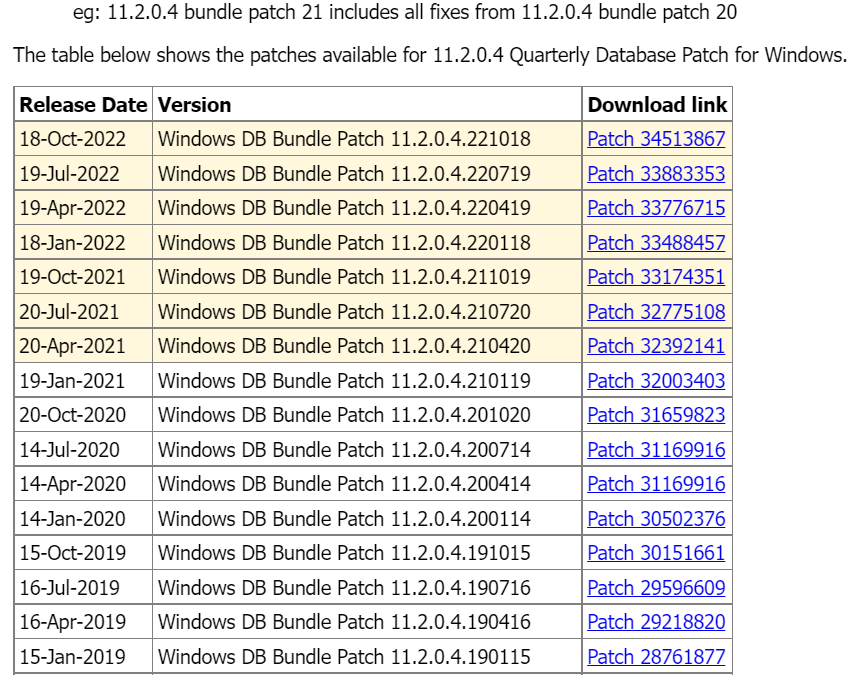Screen dimensions: 868x675
Task: Click the Patch 29218820 link
Action: [x=656, y=622]
